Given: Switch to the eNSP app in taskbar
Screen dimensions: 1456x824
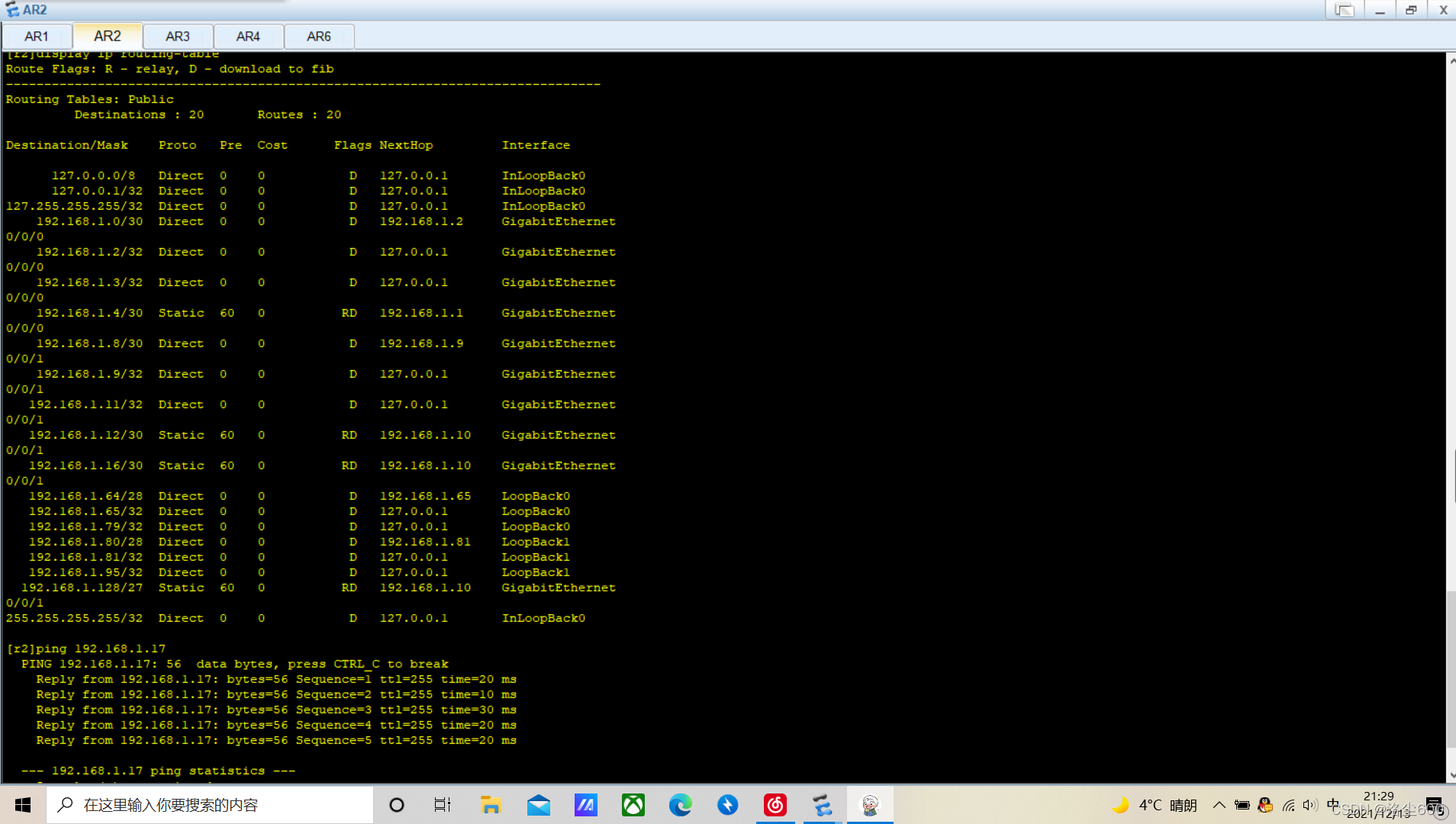Looking at the screenshot, I should click(822, 805).
